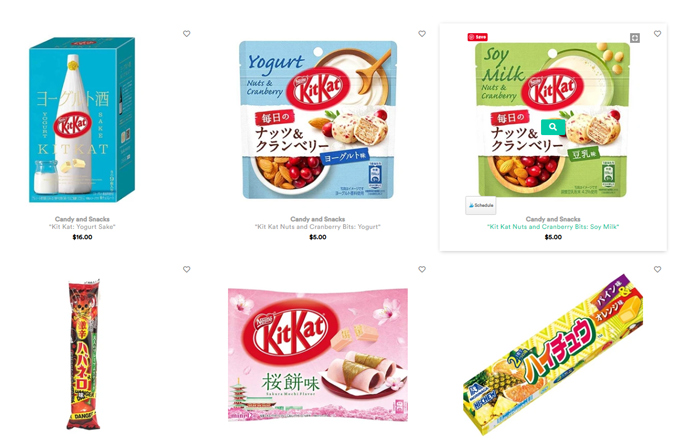Click the expand icon on Soy Milk card
This screenshot has width=680, height=440.
point(634,38)
